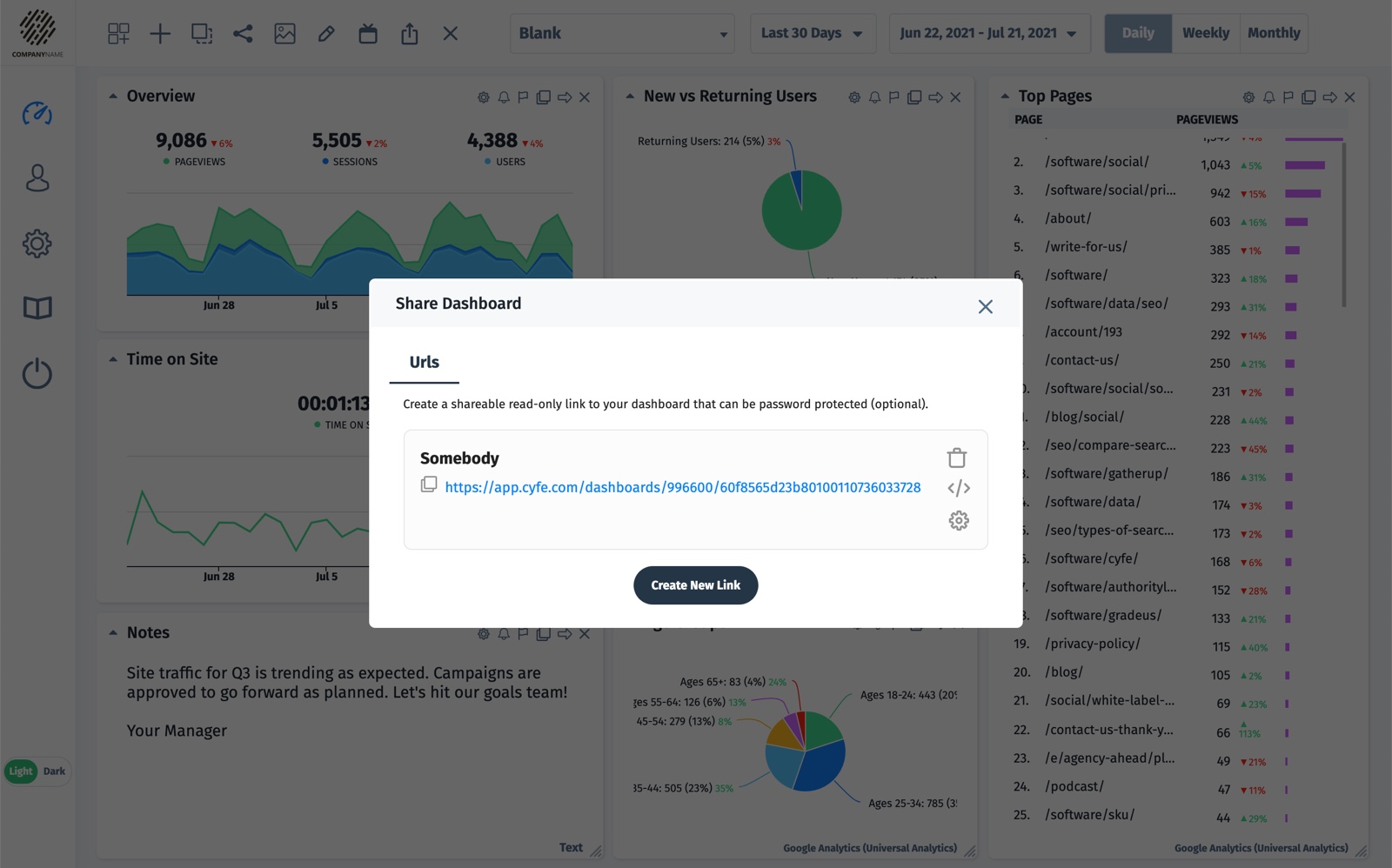Viewport: 1392px width, 868px height.
Task: Open embed code via the </> icon
Action: 958,488
